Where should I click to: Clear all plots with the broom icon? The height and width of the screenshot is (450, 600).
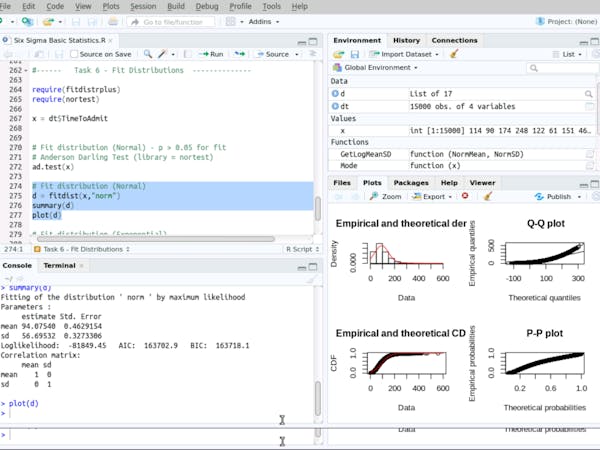click(x=488, y=196)
